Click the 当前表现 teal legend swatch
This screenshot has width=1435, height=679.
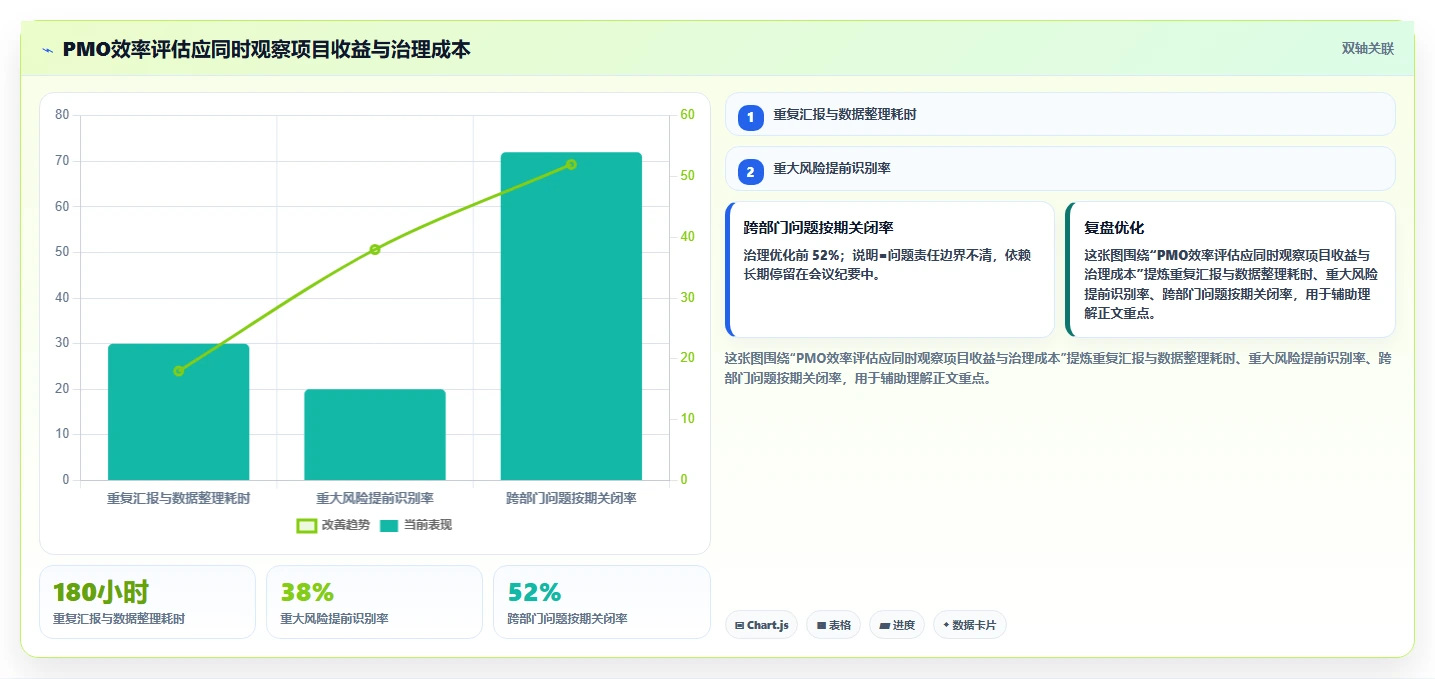pos(389,525)
